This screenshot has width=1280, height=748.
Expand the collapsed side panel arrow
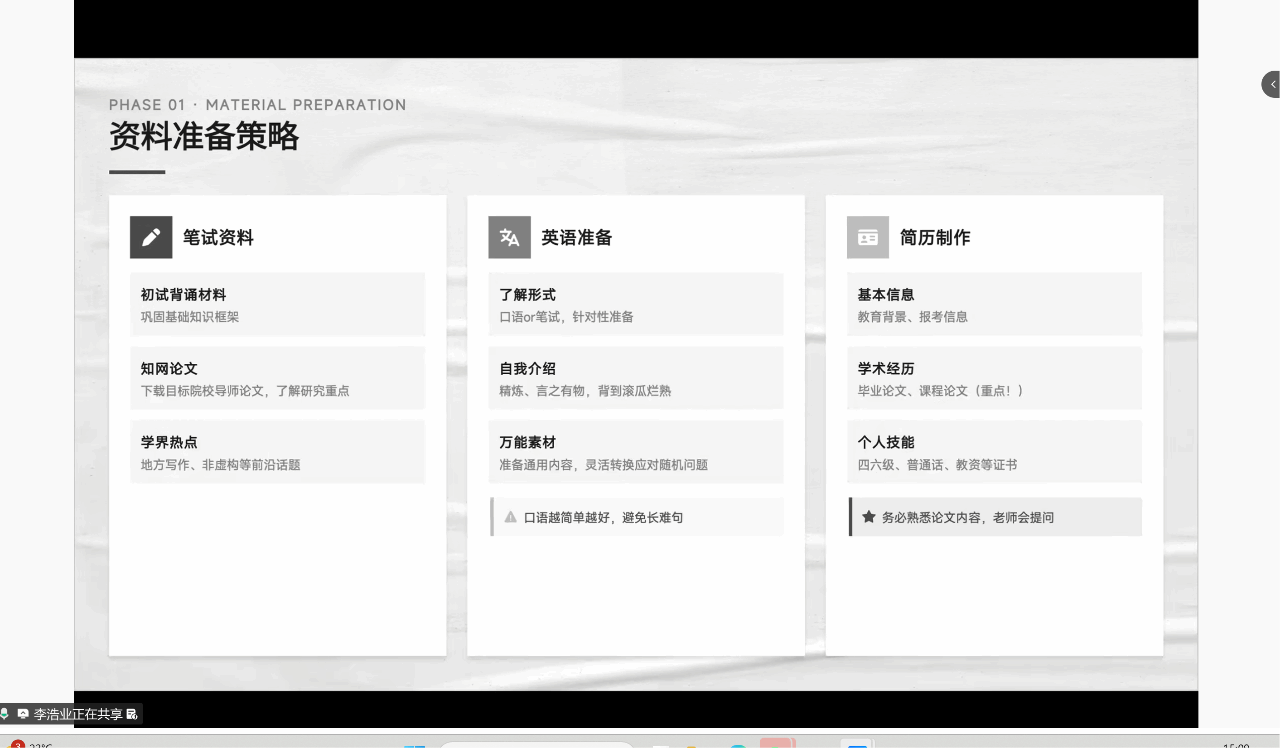tap(1271, 84)
